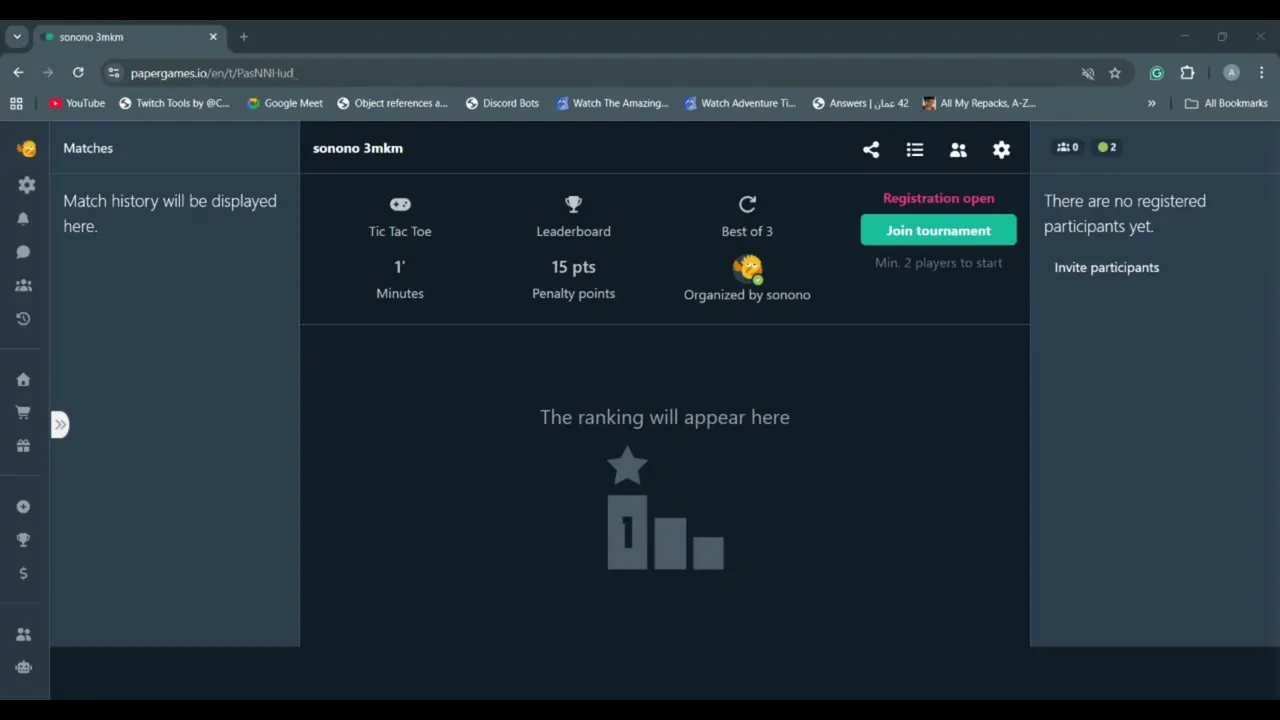Open the profile avatar in the left sidebar
Screen dimensions: 1280x720
click(x=27, y=149)
